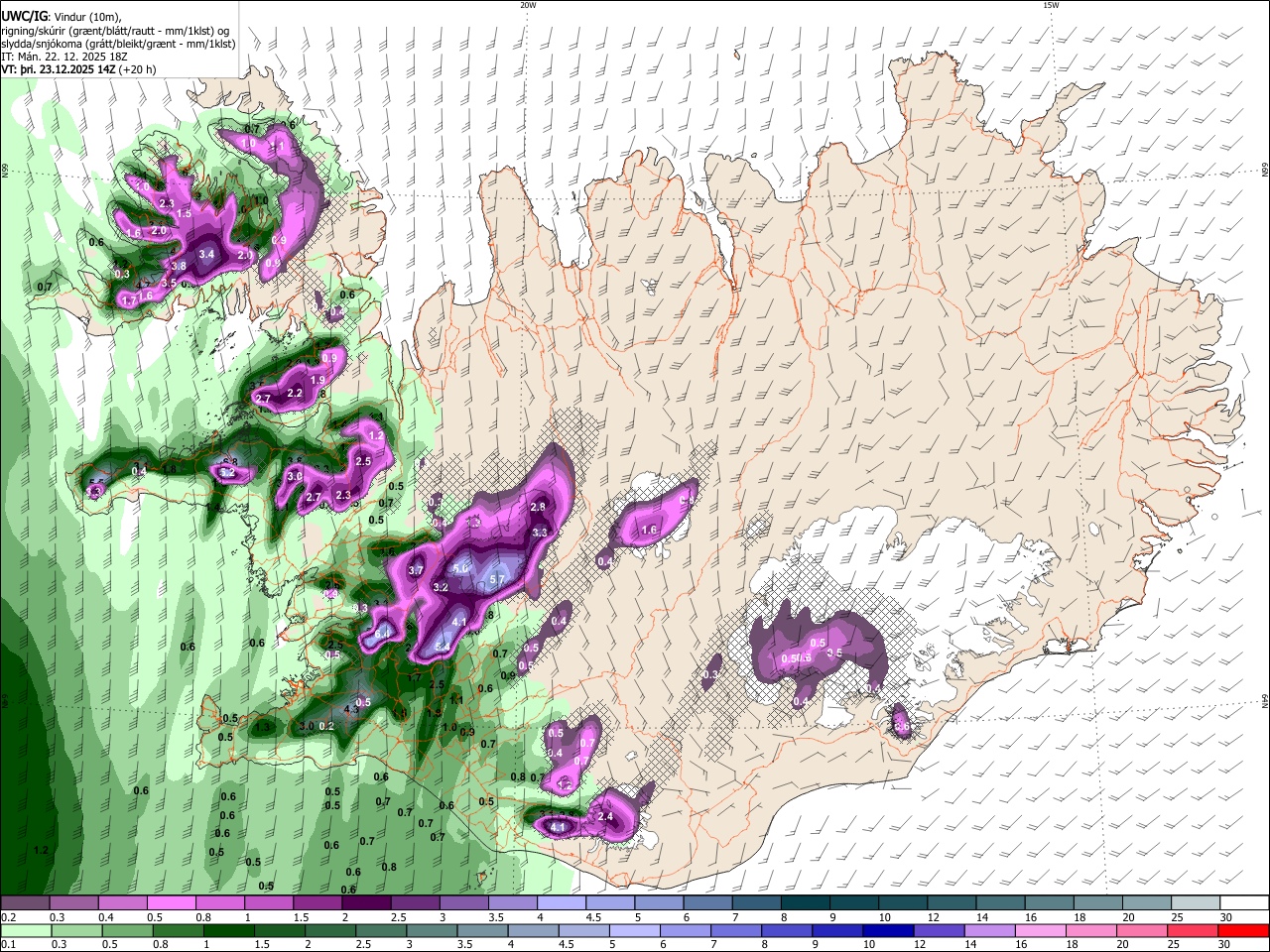1270x952 pixels.
Task: Click the white 30 mm snow legend swatch
Action: point(1243,903)
